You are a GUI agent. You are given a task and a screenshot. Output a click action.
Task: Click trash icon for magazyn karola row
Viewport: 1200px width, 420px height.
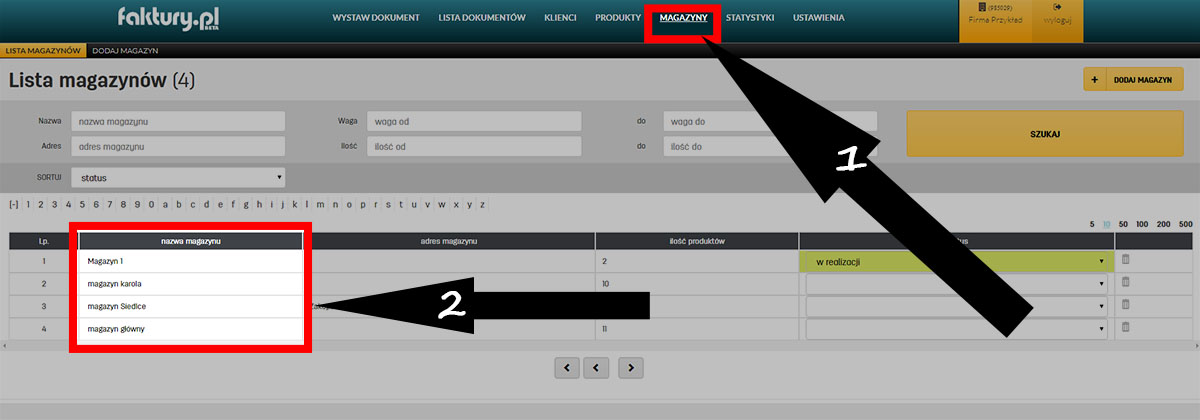point(1125,283)
